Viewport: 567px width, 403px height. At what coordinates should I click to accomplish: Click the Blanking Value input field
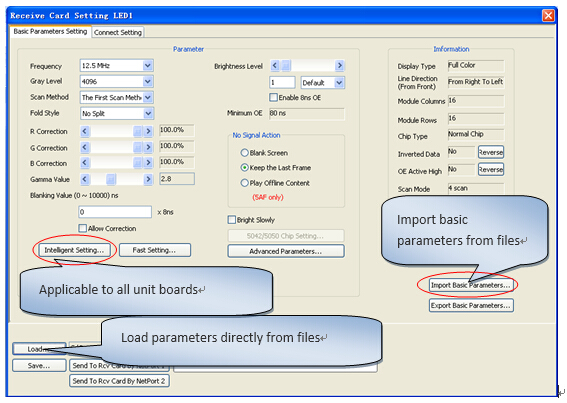115,212
